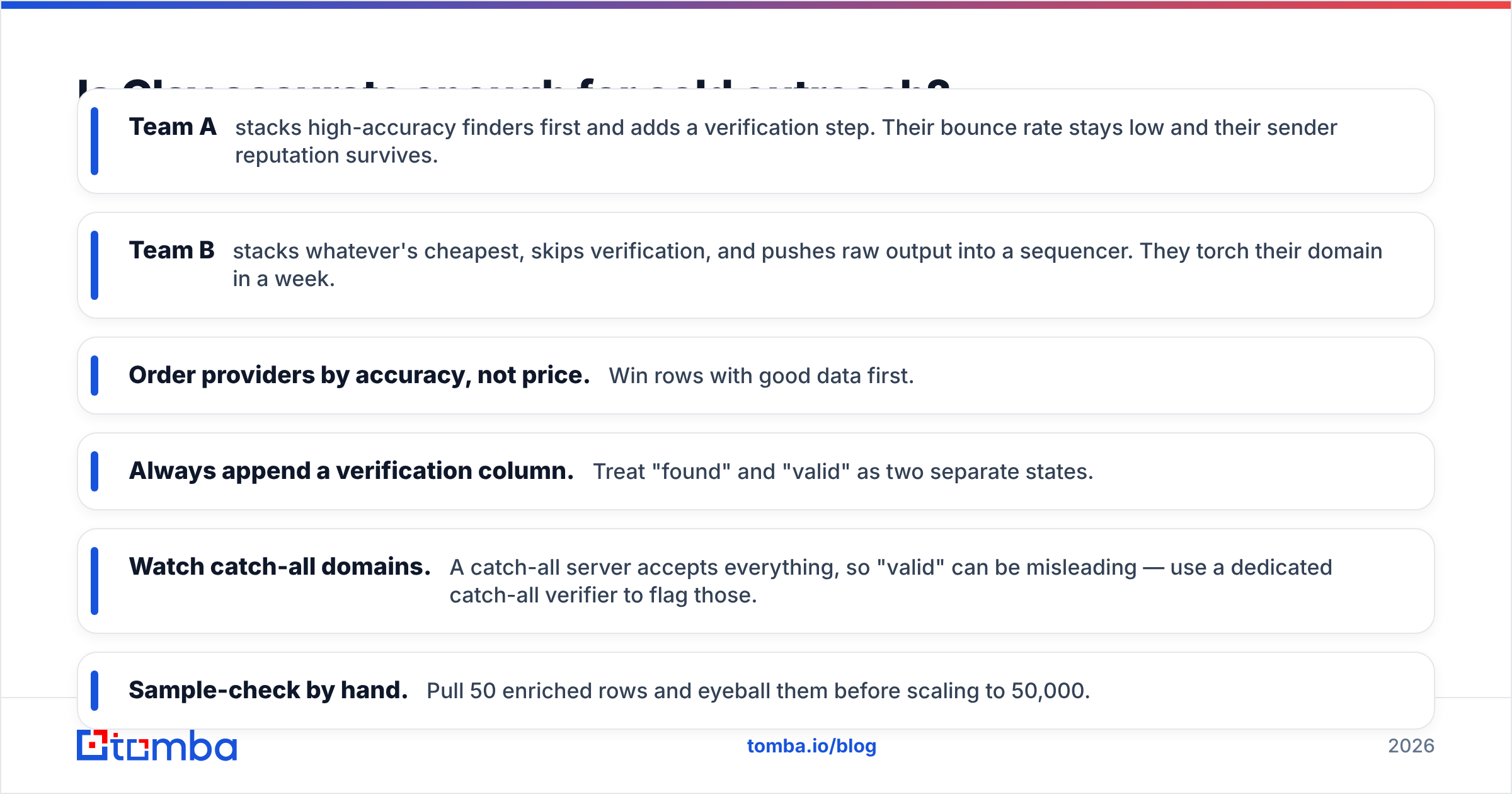Click the red square in tomba logo
The height and width of the screenshot is (794, 1512).
tap(93, 745)
